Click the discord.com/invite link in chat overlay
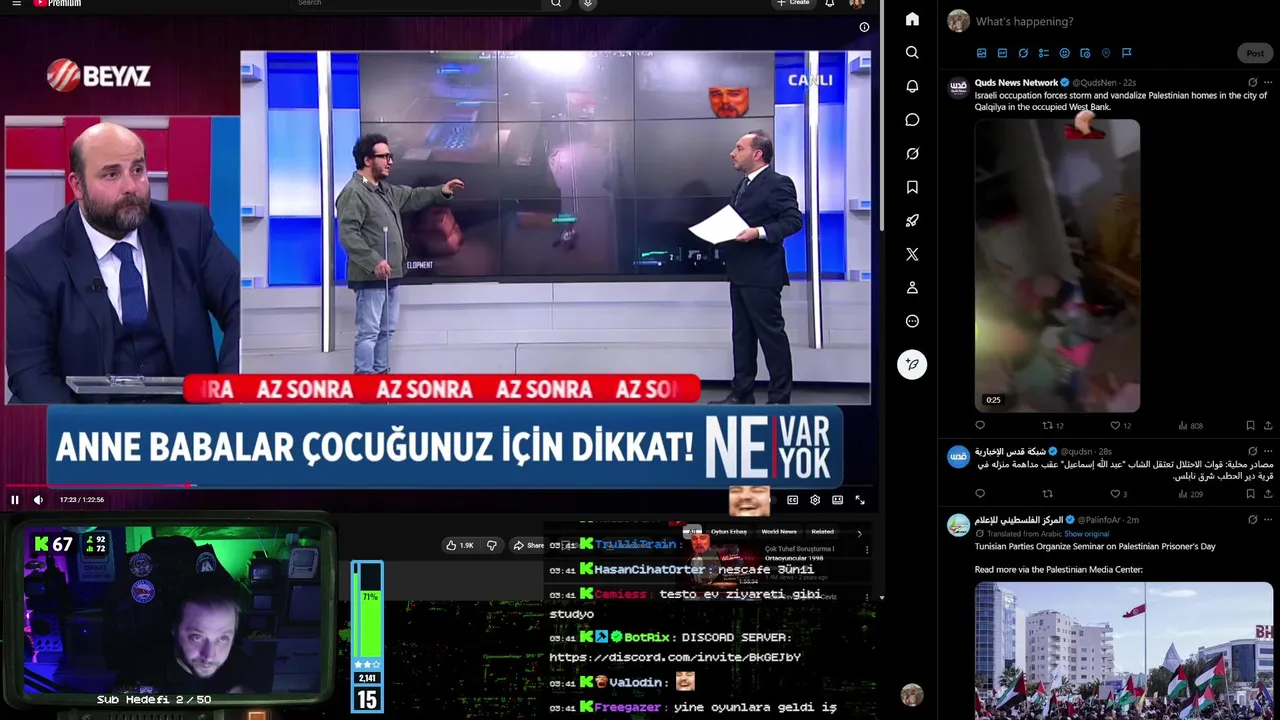Viewport: 1280px width, 720px height. point(675,657)
